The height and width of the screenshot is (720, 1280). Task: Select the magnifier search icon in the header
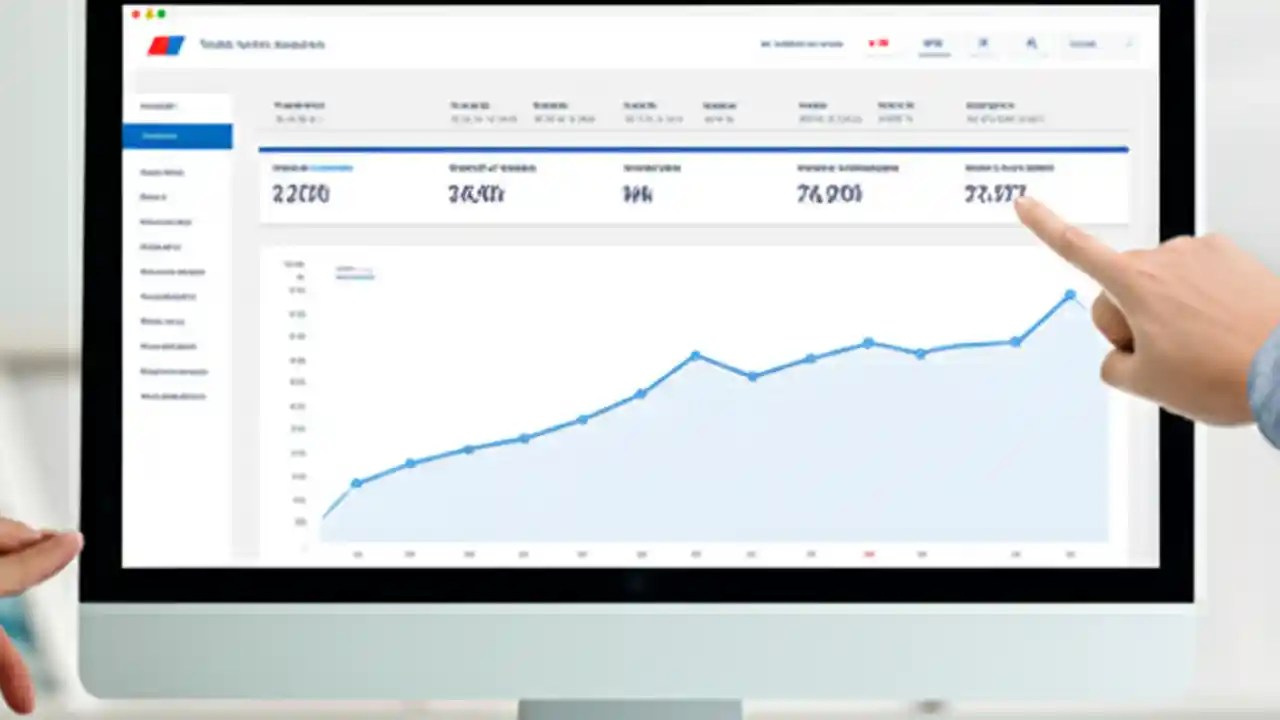[1031, 44]
